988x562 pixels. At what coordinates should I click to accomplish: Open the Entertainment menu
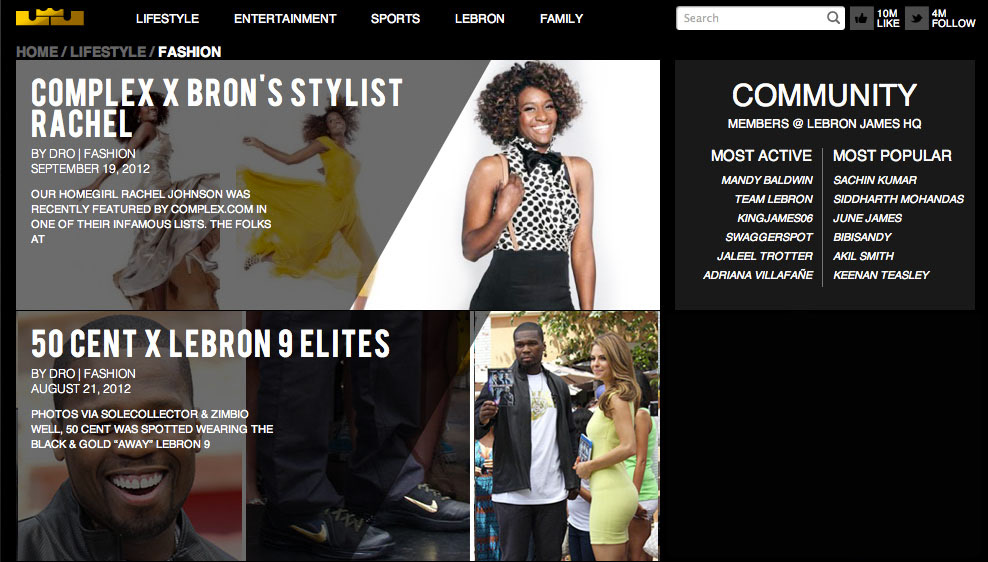(285, 19)
